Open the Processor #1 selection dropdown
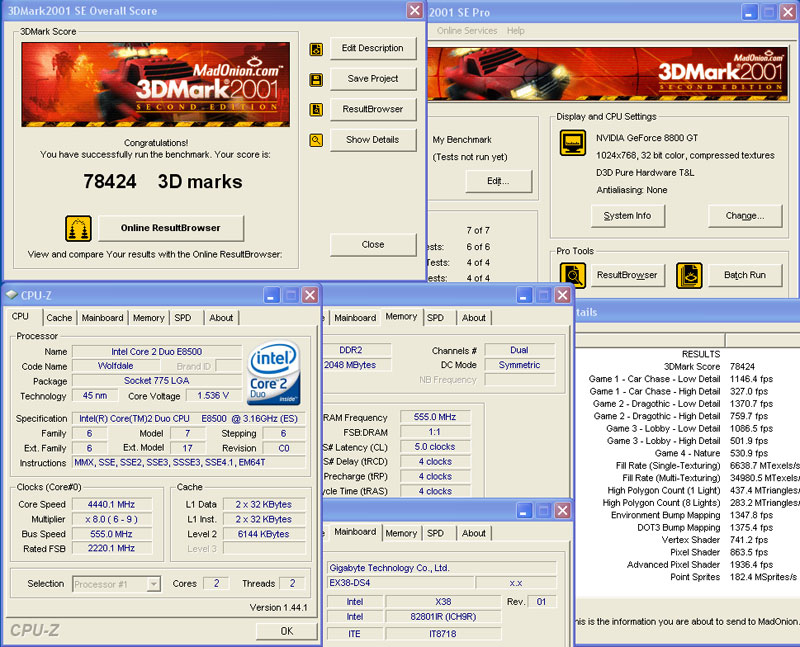This screenshot has height=647, width=800. tap(117, 584)
